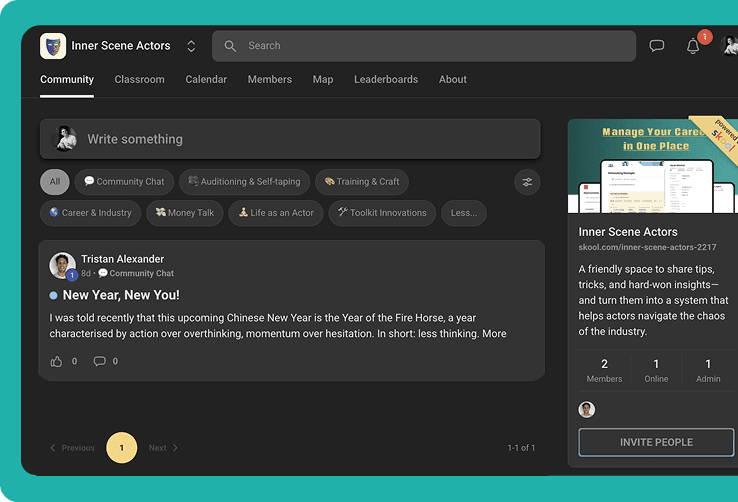This screenshot has height=502, width=738.
Task: Open skool.com/inner-scene-actors-2217 link
Action: click(x=647, y=247)
